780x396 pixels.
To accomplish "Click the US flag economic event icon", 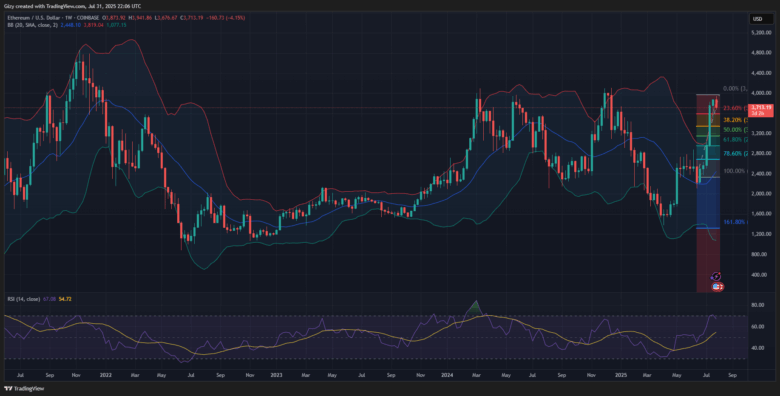I will coord(716,287).
